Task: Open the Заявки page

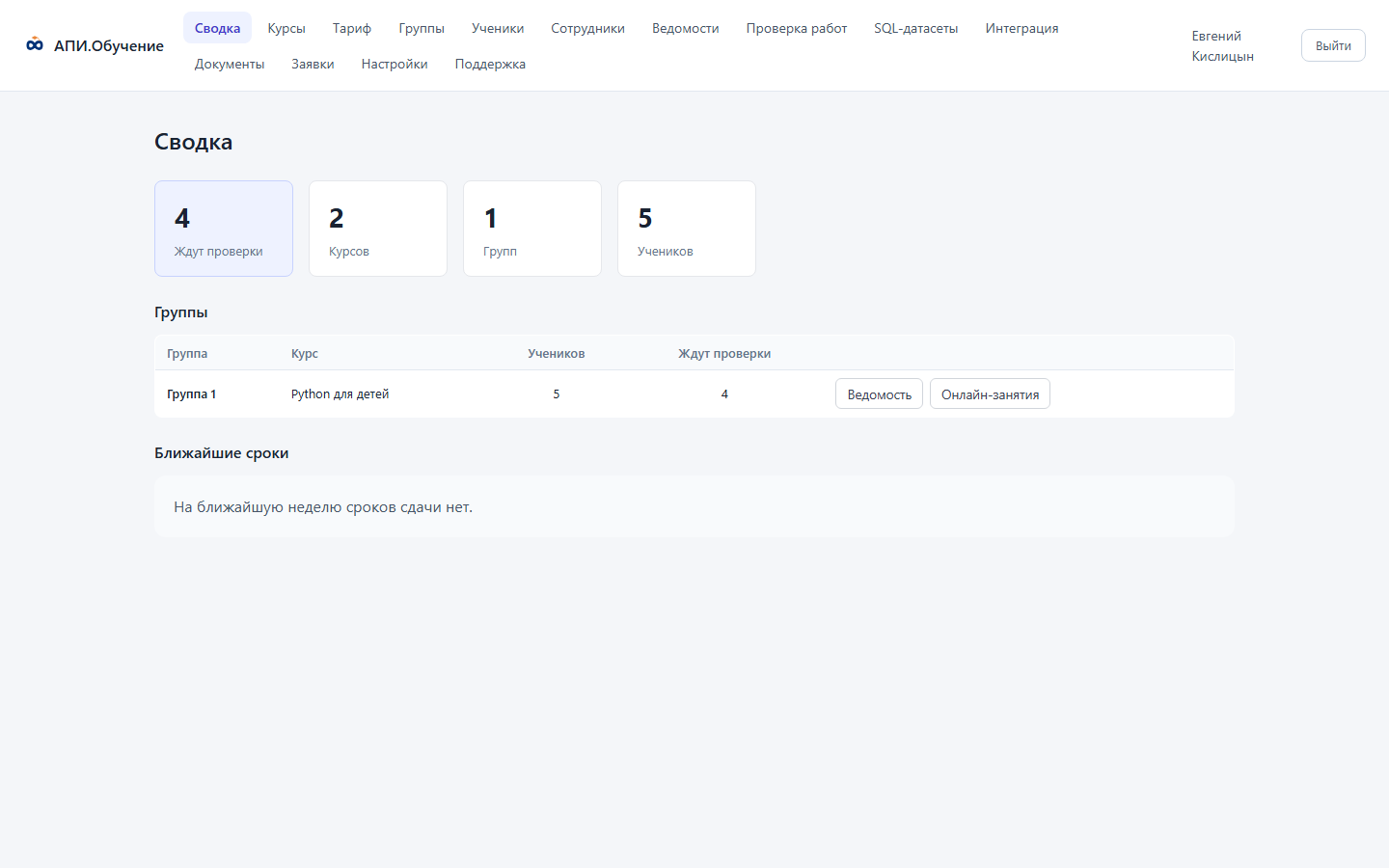Action: pos(313,64)
